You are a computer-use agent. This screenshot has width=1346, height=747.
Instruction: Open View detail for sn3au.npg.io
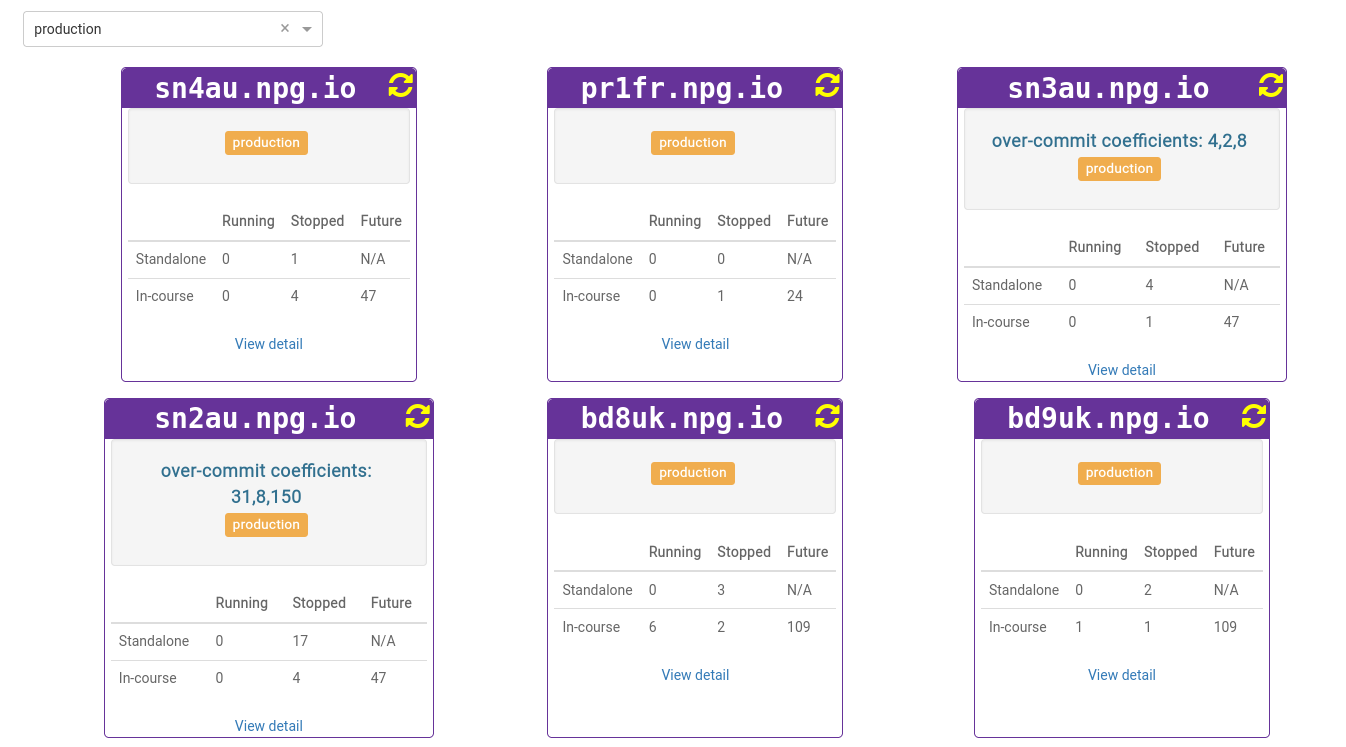coord(1122,370)
